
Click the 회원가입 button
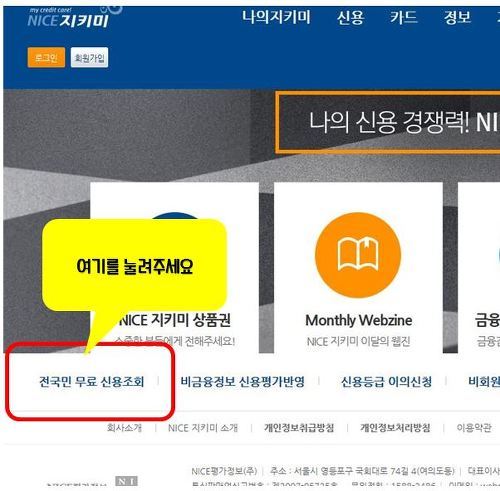point(89,58)
